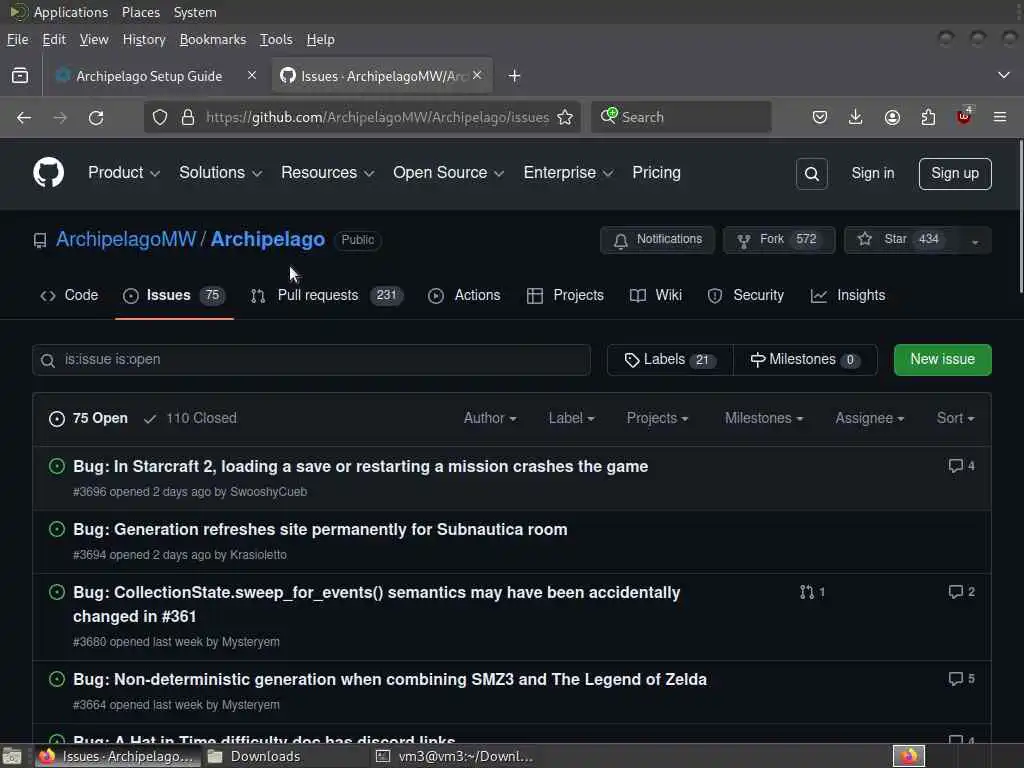Open the extensions puzzle icon
The width and height of the screenshot is (1024, 768).
tap(928, 118)
